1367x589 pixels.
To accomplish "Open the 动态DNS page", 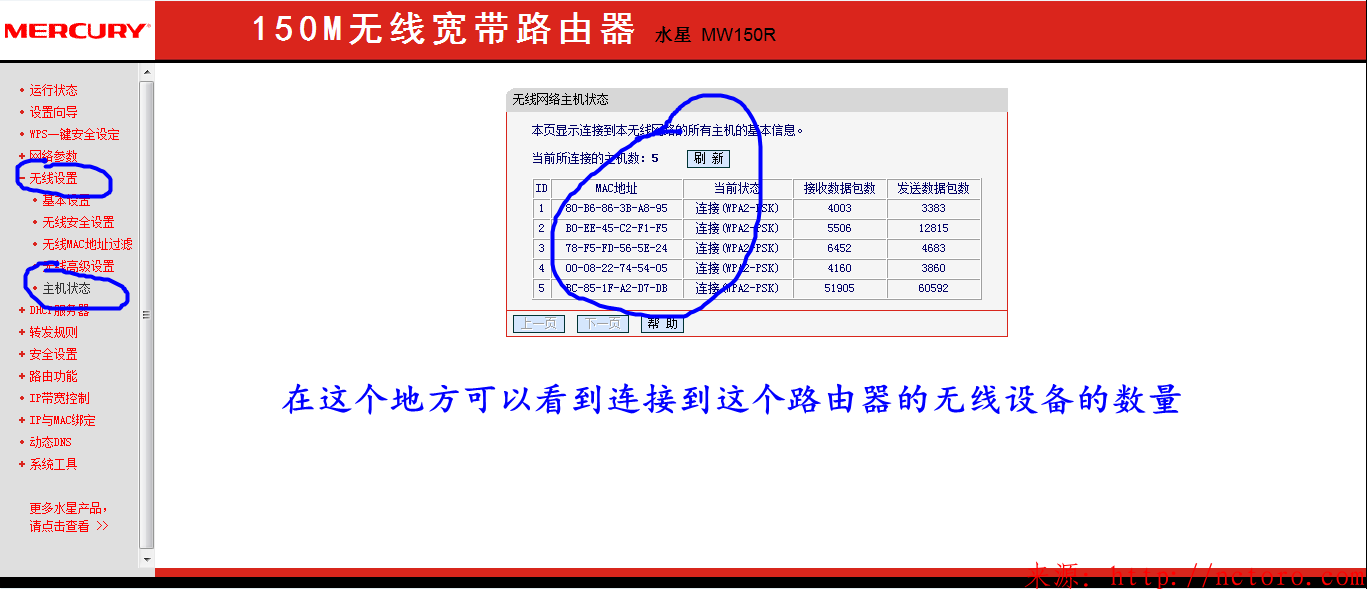I will click(x=50, y=442).
